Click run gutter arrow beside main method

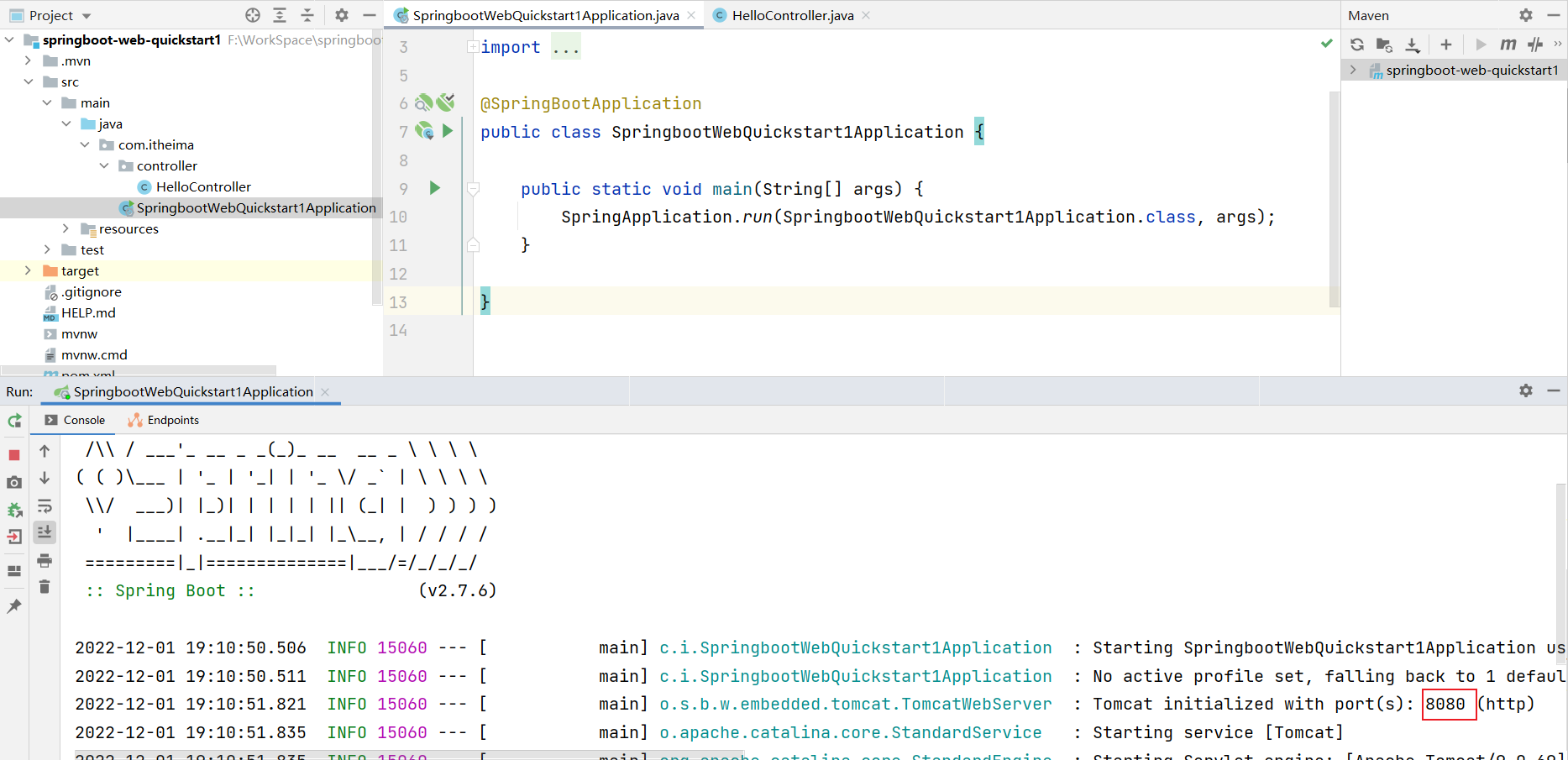(435, 188)
